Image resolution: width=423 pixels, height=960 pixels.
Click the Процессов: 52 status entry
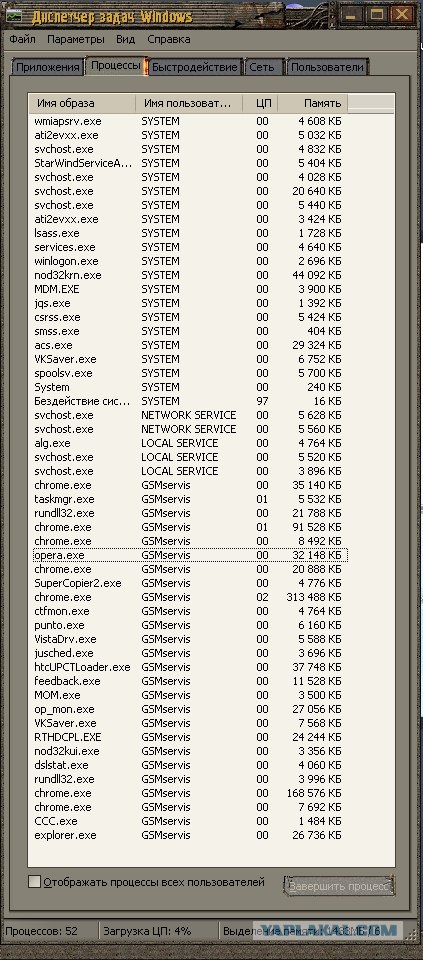coord(42,931)
